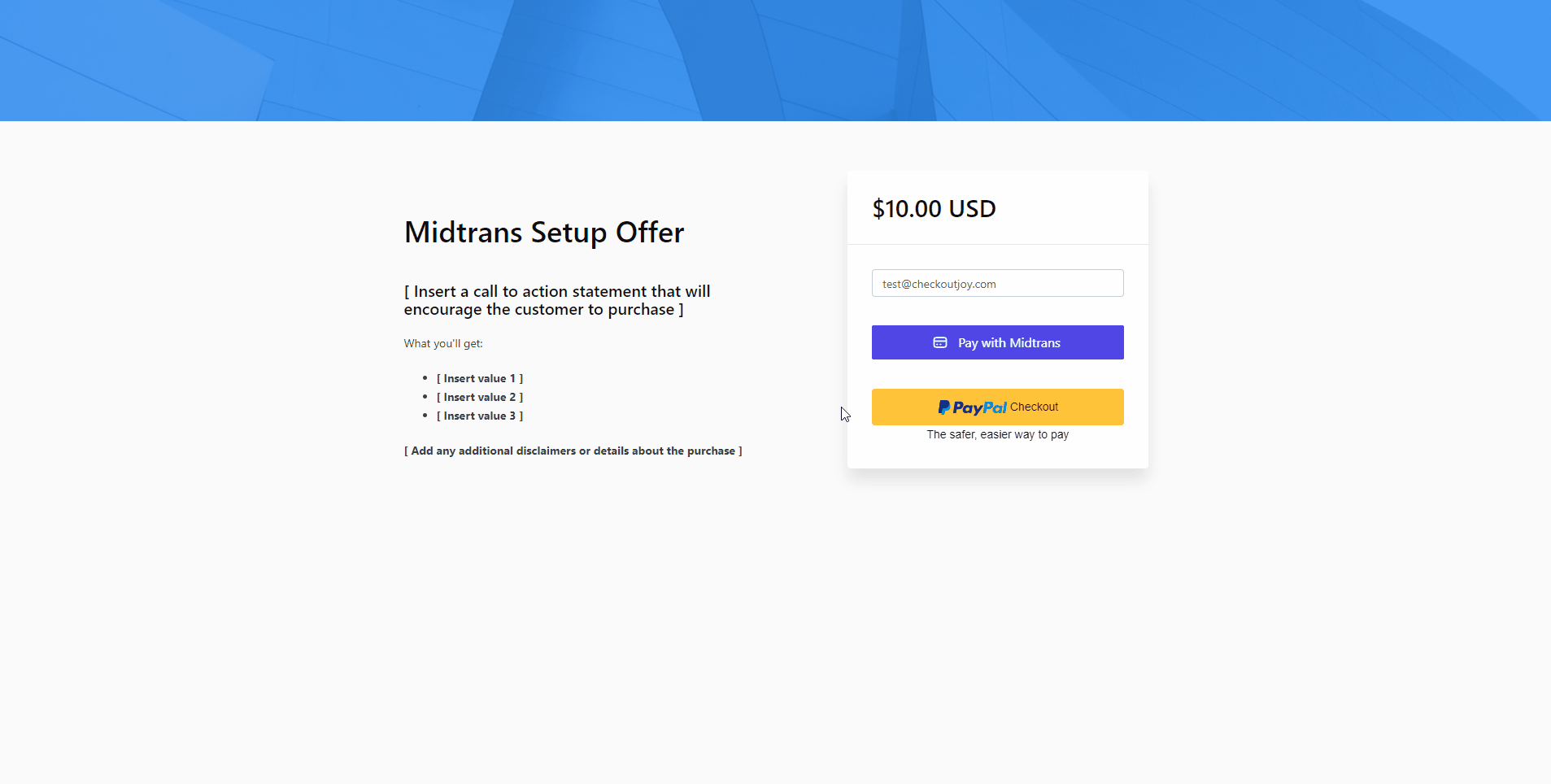The height and width of the screenshot is (784, 1551).
Task: Click the blue header banner image
Action: coord(775,60)
